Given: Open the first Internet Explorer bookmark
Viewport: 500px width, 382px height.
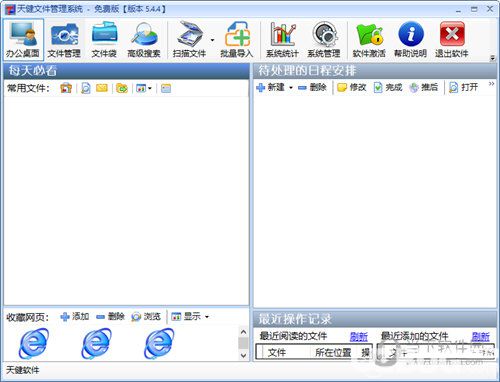Looking at the screenshot, I should (34, 343).
